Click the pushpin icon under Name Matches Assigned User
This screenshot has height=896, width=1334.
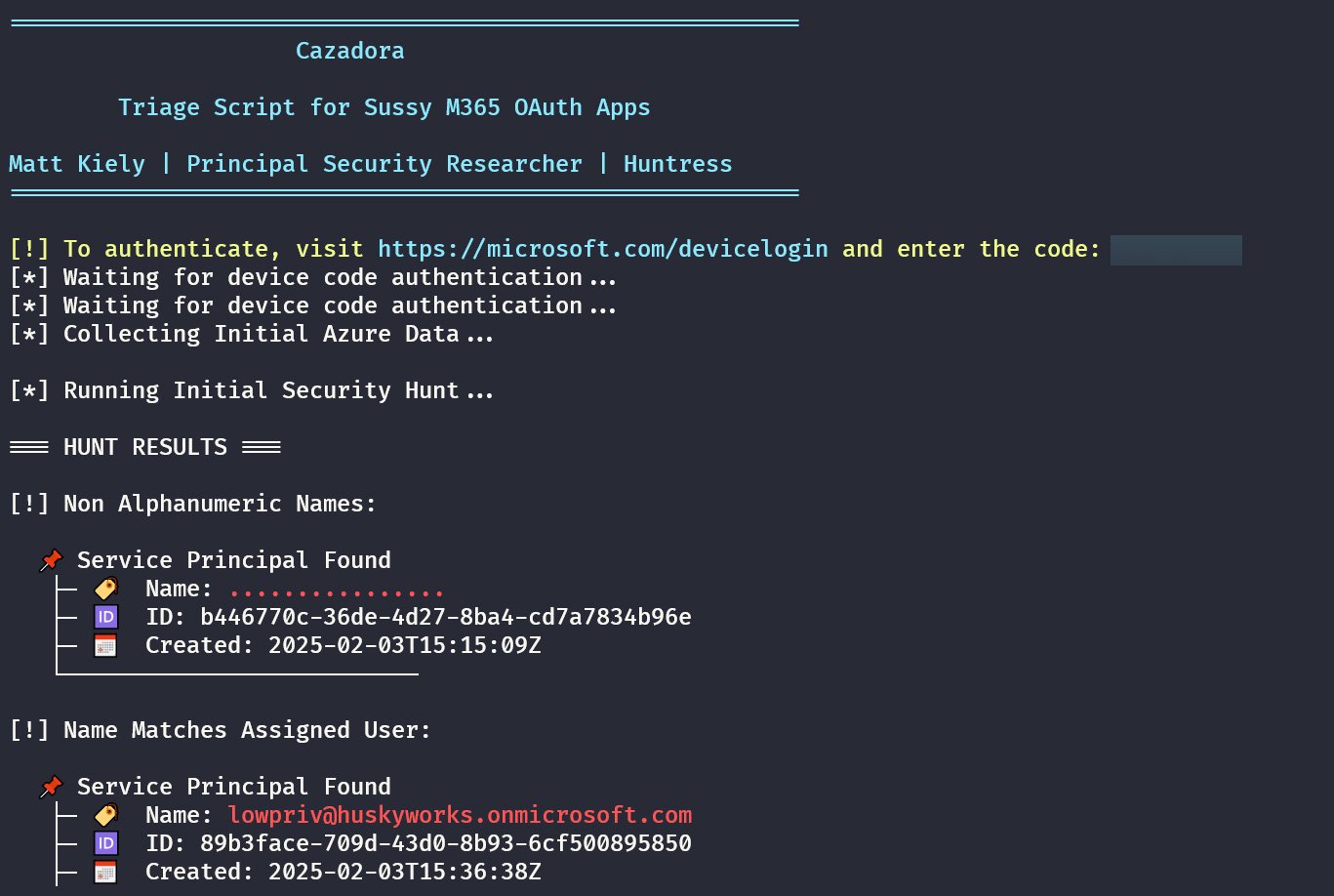51,787
